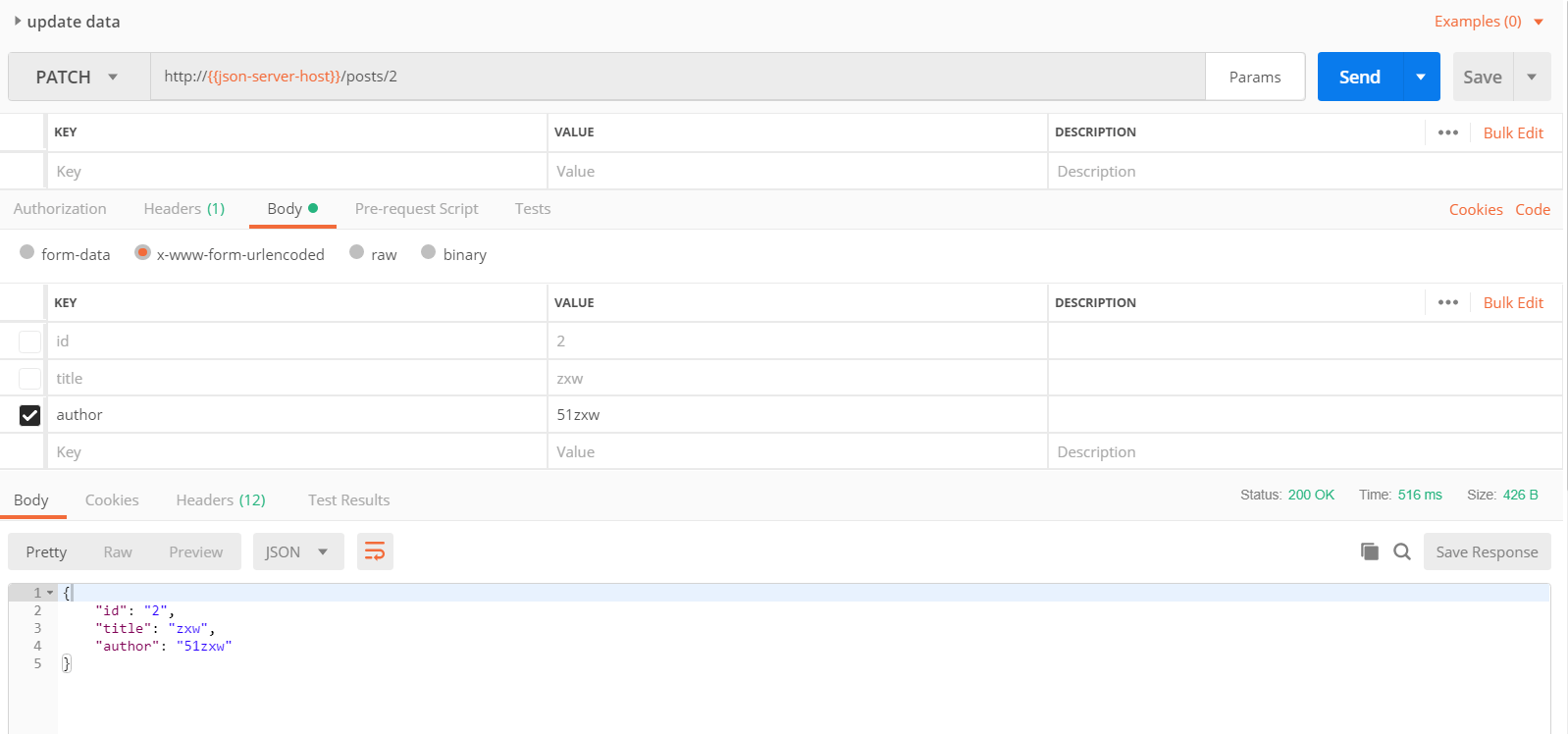Click the 'author' key cell
1568x734 pixels.
296,415
